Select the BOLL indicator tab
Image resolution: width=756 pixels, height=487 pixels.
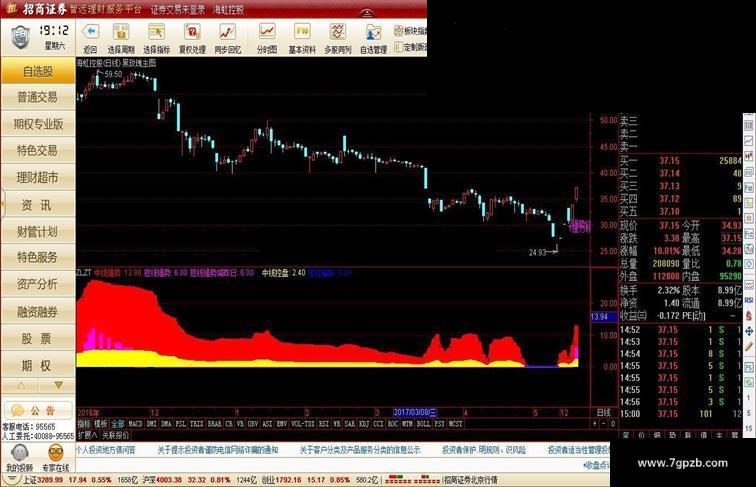pos(423,424)
